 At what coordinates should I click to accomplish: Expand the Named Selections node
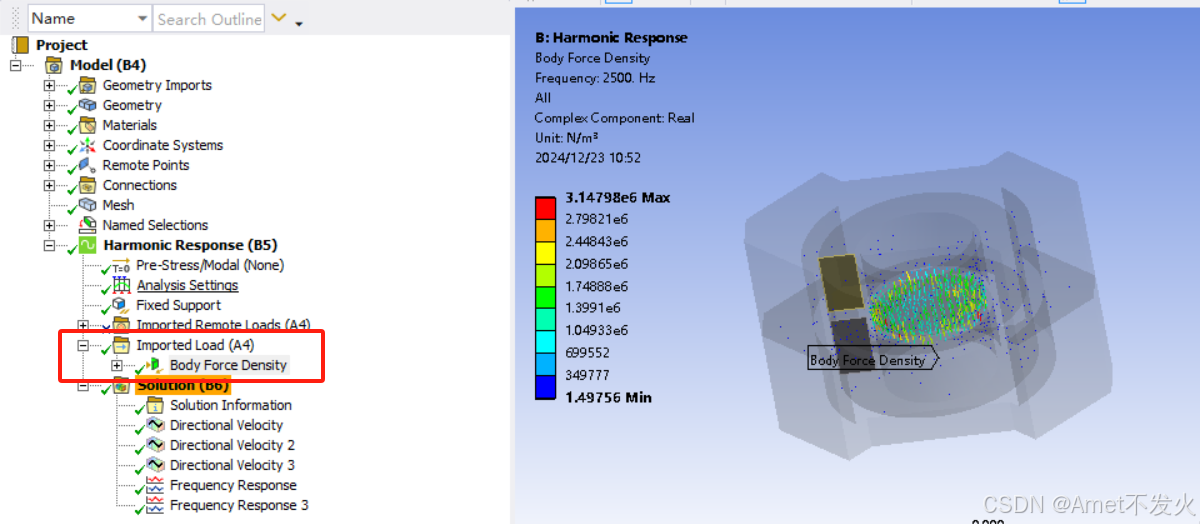coord(49,225)
